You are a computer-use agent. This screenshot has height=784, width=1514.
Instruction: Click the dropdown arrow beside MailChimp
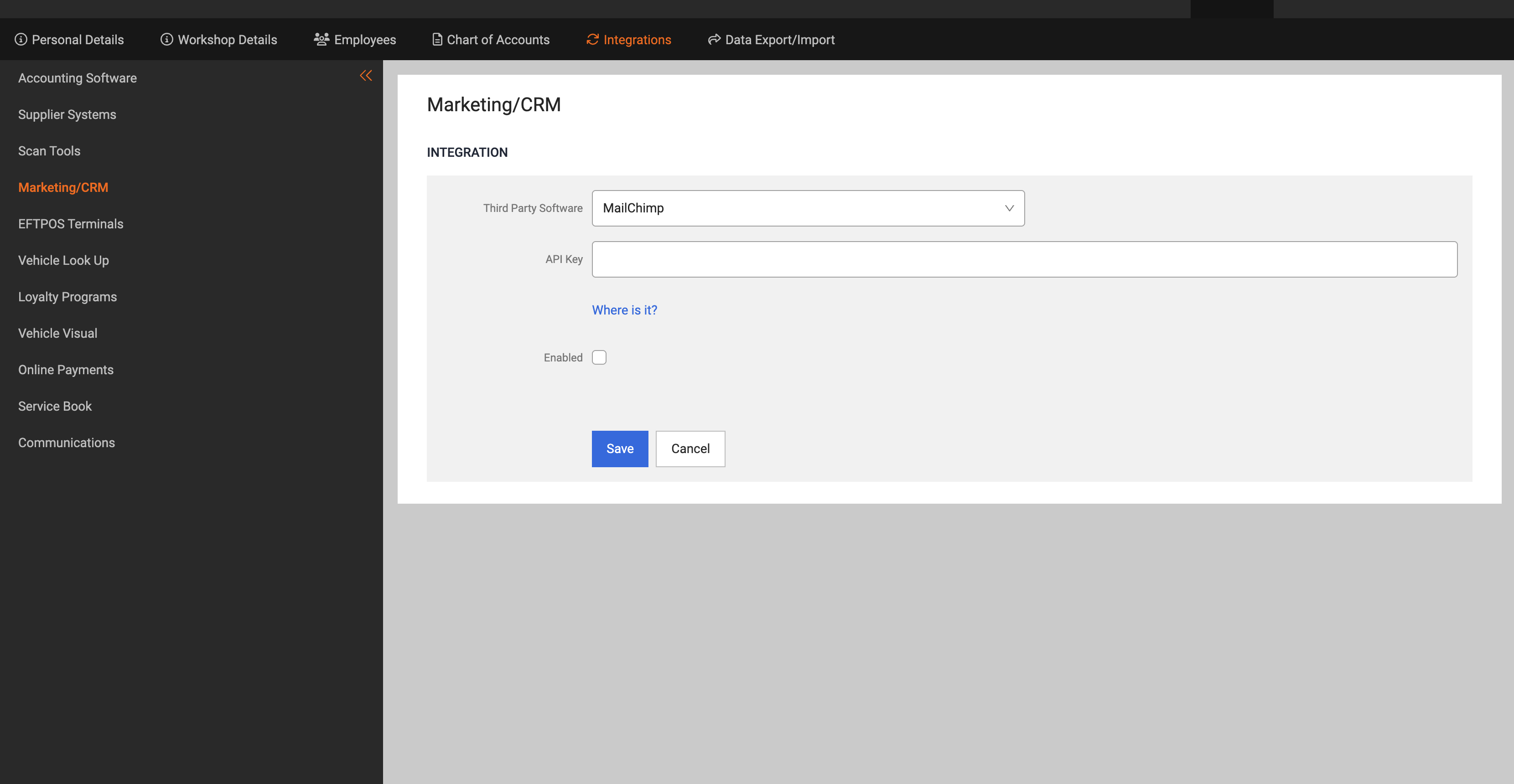pos(1009,208)
